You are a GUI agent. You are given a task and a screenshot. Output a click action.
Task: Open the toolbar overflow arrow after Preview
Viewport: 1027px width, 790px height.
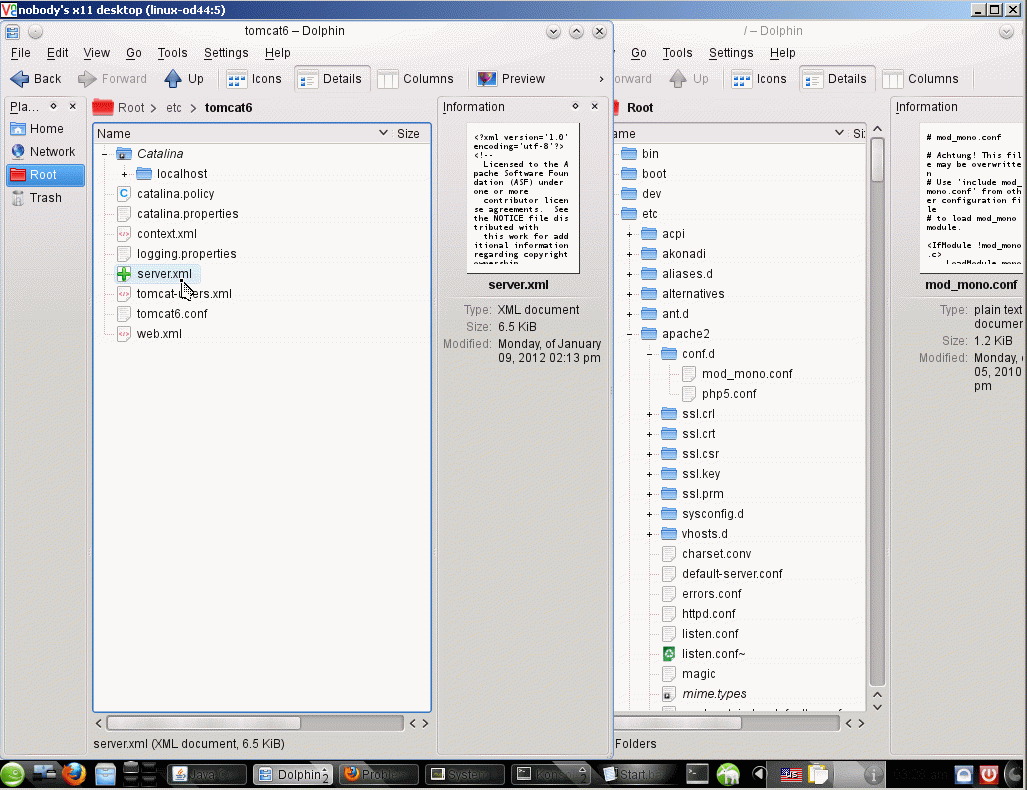[601, 79]
